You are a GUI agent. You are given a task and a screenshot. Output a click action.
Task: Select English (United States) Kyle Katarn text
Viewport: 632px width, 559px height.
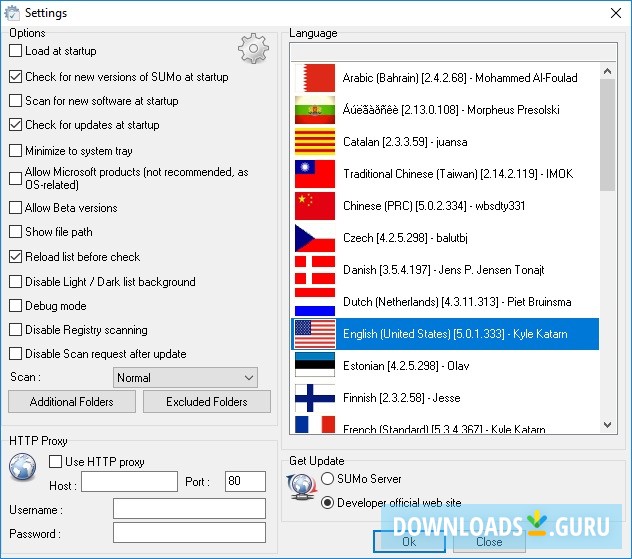[455, 334]
